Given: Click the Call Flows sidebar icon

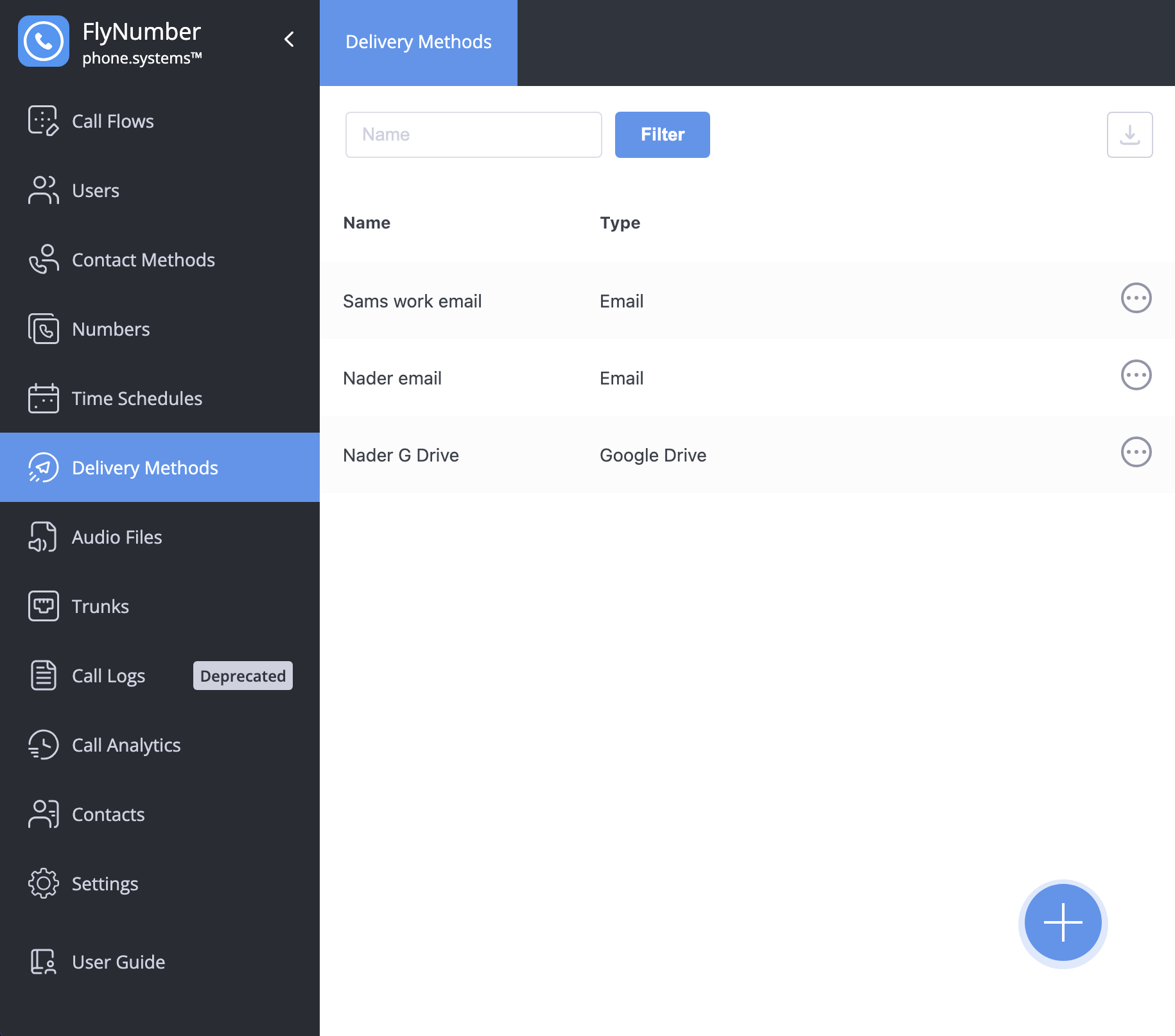Looking at the screenshot, I should pos(44,121).
